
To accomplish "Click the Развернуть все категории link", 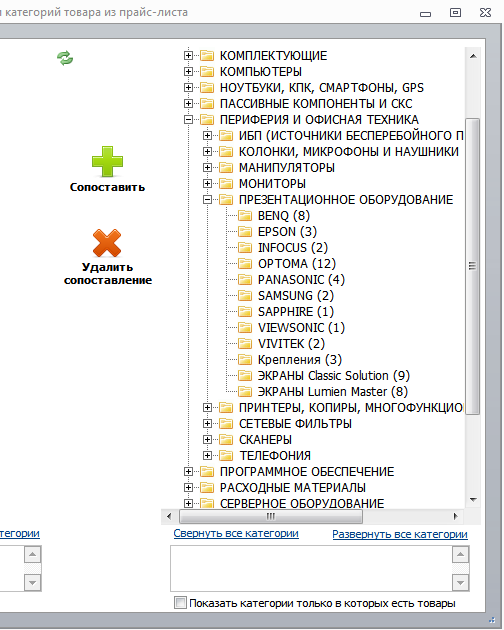I will 400,534.
